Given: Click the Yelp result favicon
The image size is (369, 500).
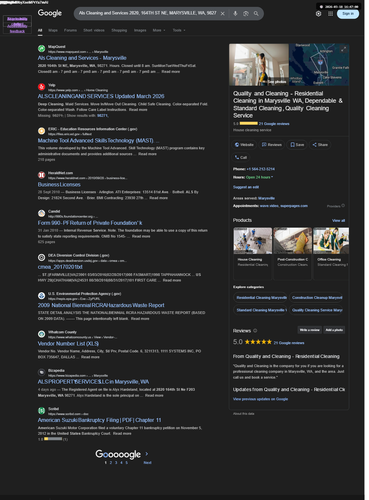Looking at the screenshot, I should [x=41, y=87].
